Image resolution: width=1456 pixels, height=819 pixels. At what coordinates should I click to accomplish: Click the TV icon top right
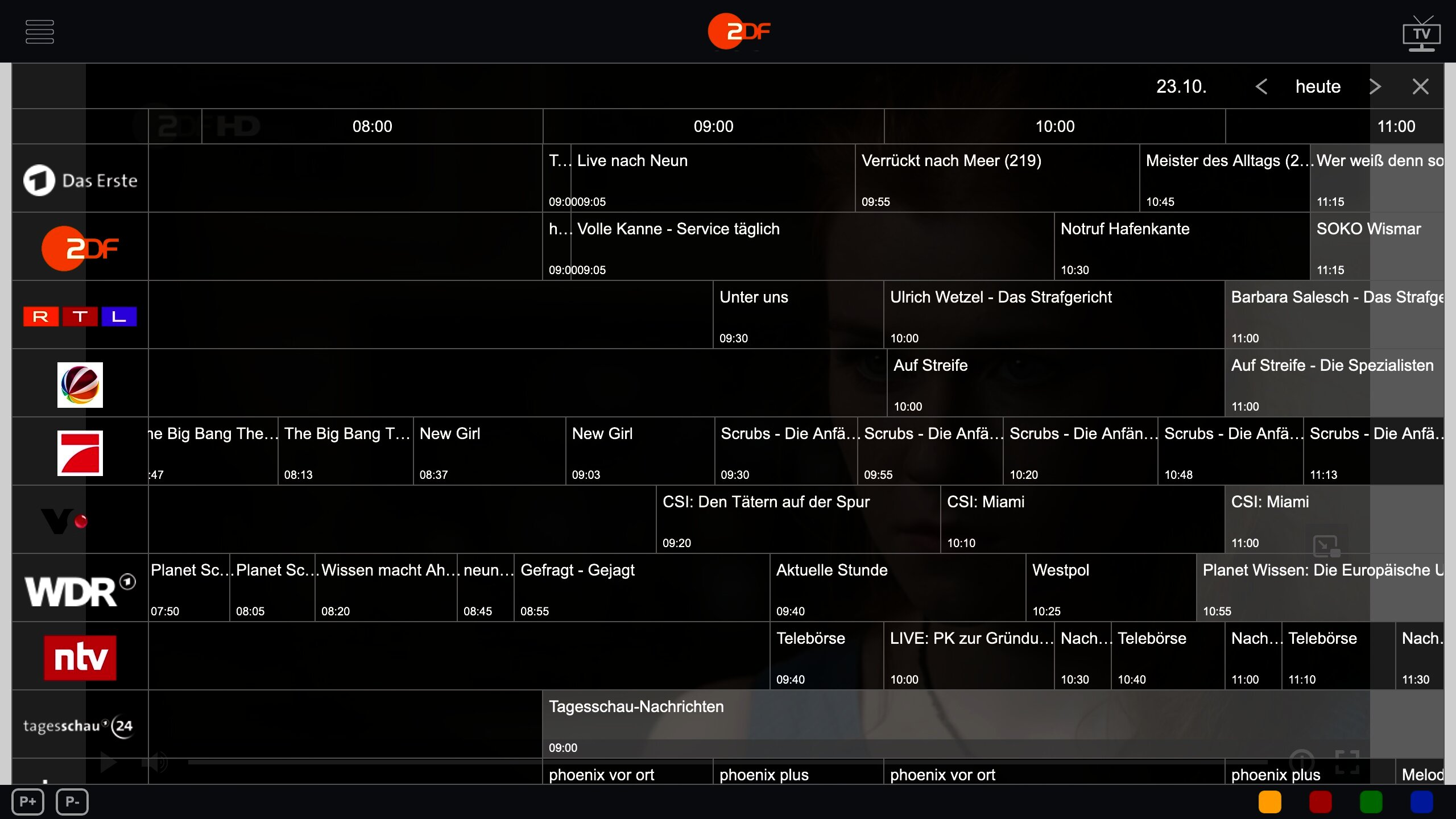[1421, 33]
